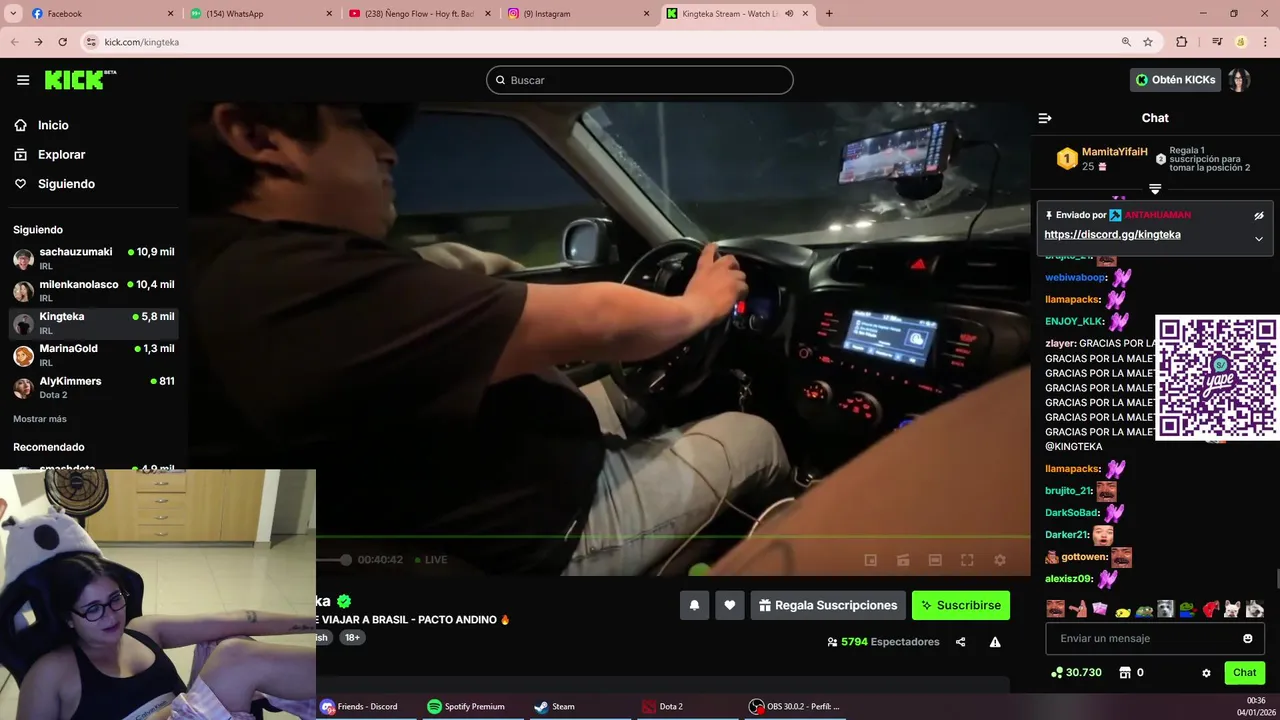1280x720 pixels.
Task: Click the 30.730 channel points icon
Action: (1057, 673)
